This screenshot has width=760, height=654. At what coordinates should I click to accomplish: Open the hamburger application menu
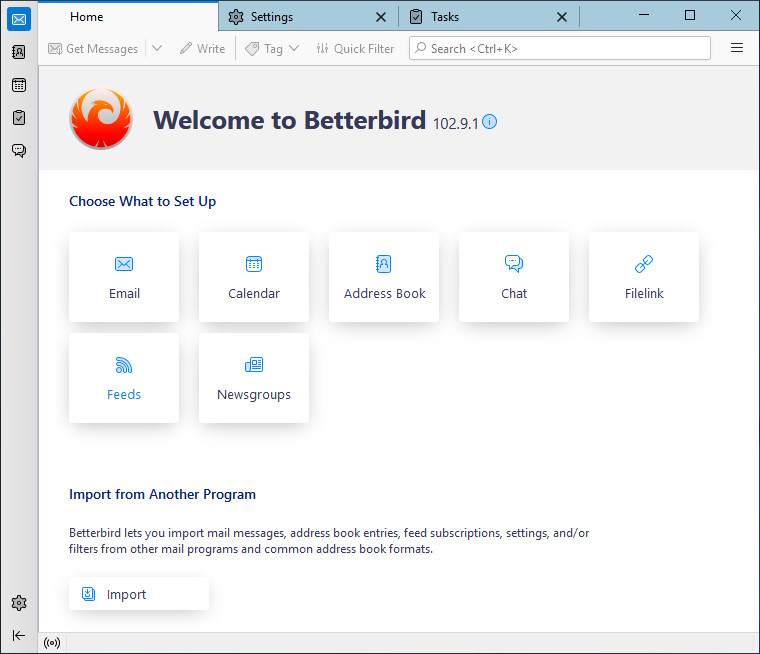pyautogui.click(x=737, y=48)
